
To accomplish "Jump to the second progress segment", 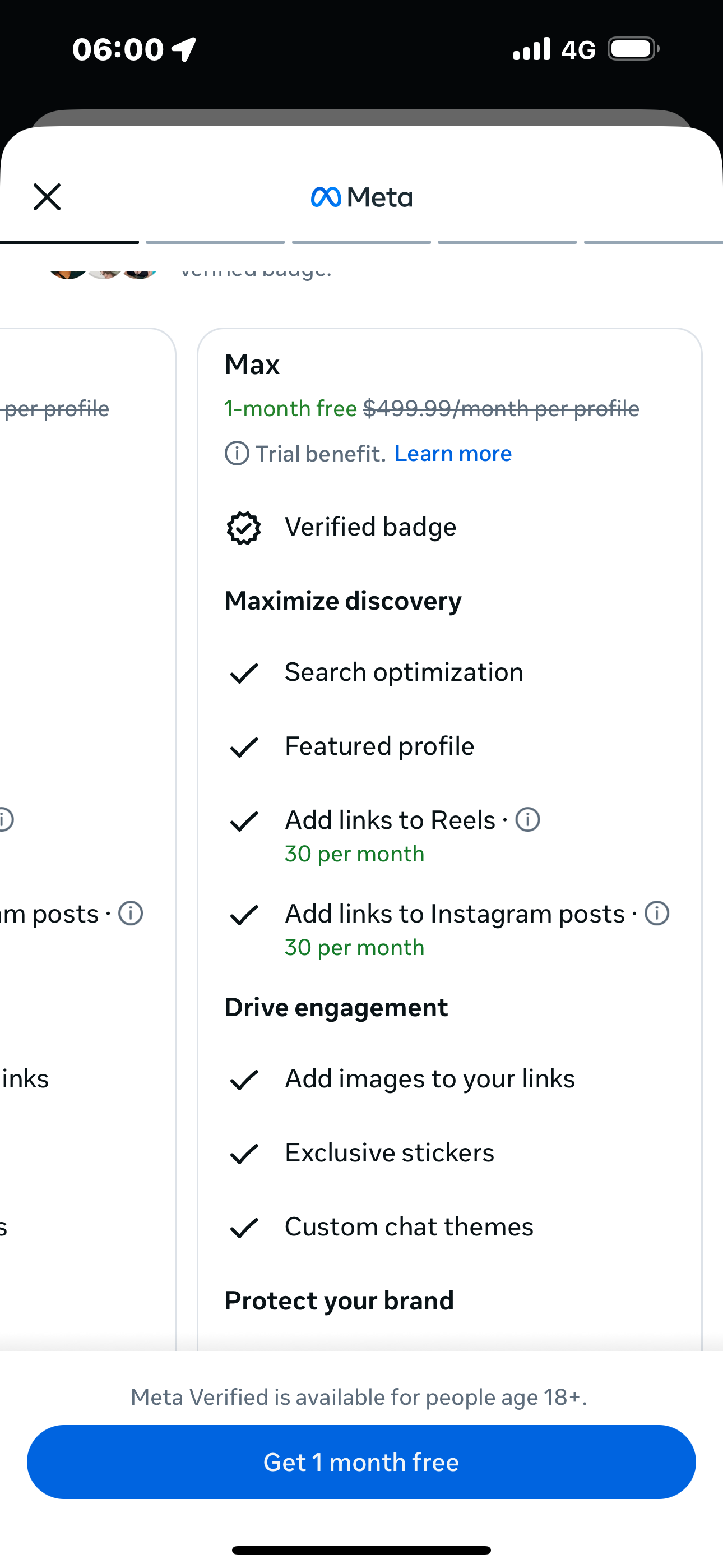I will (215, 242).
